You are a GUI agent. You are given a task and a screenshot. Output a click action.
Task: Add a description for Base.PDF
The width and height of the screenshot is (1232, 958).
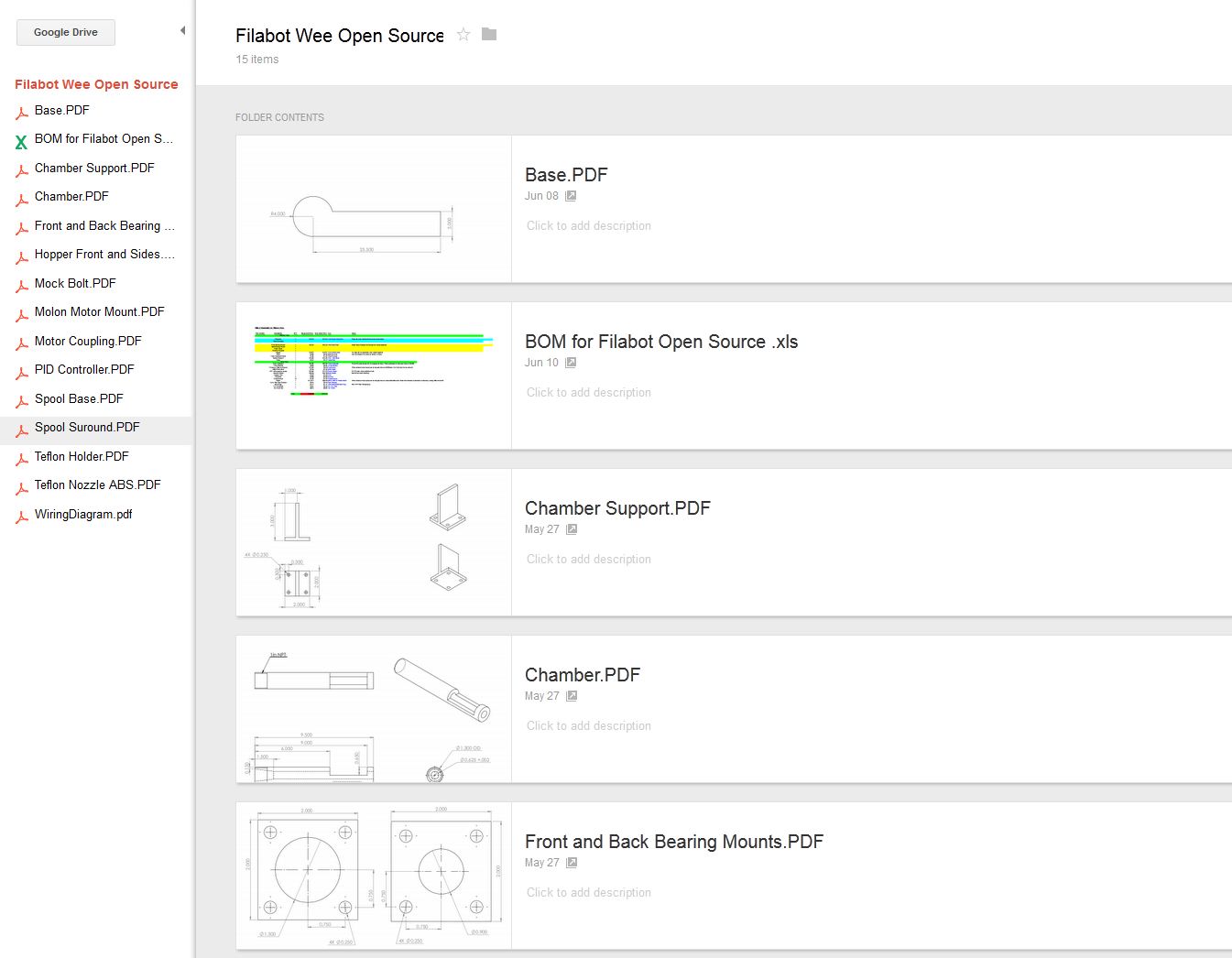589,225
